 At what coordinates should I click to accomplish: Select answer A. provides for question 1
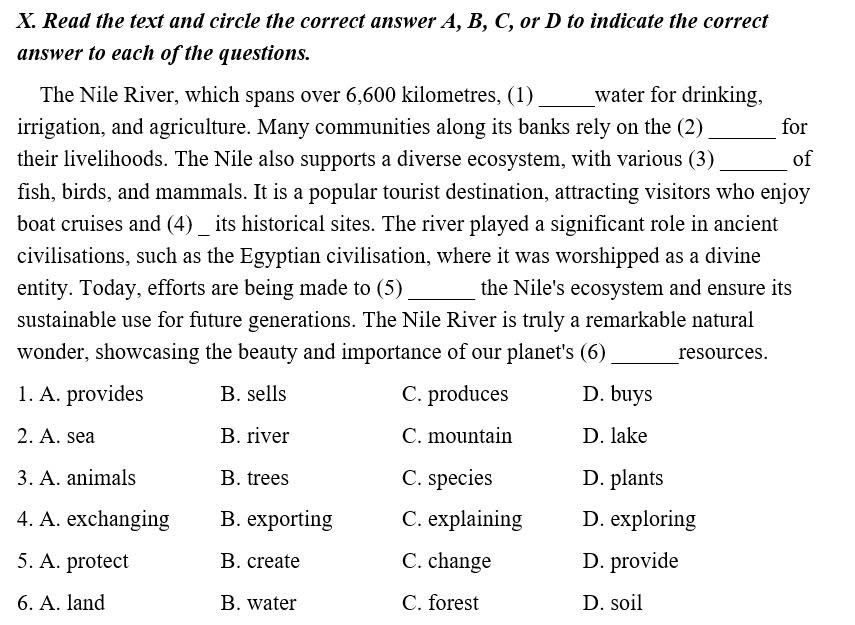pos(92,394)
